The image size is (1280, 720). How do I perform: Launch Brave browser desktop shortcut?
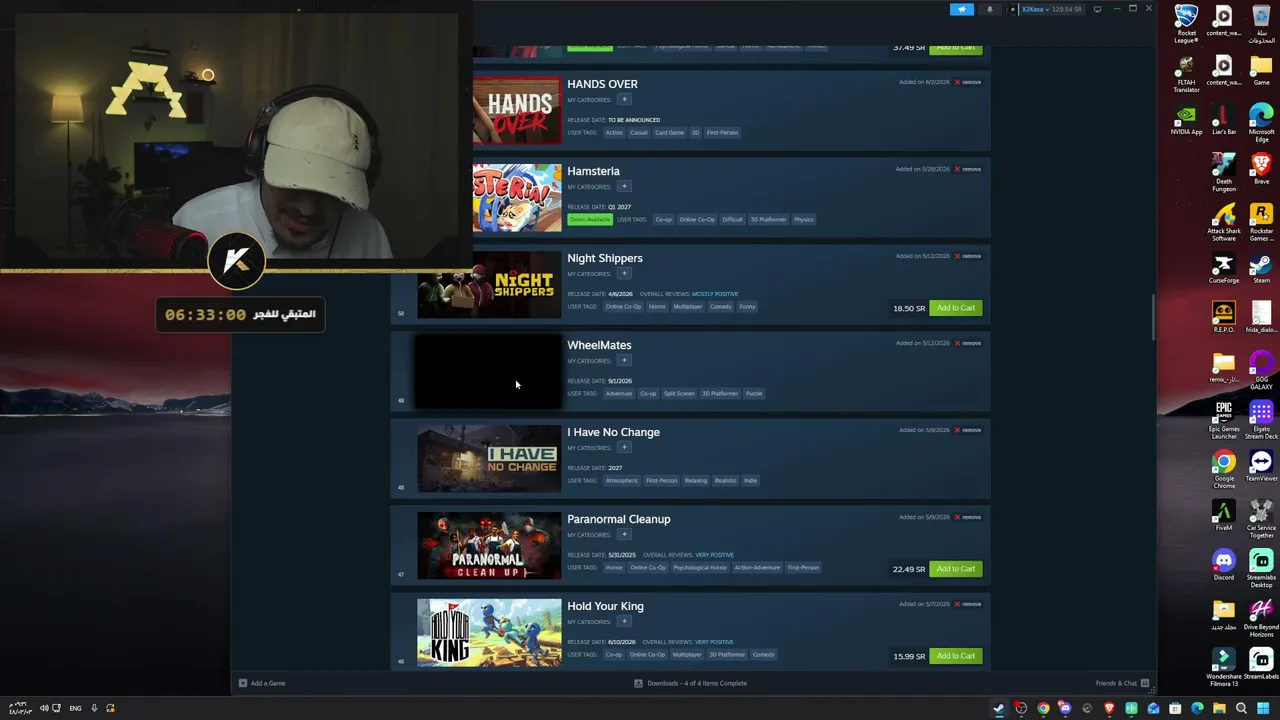click(x=1261, y=169)
